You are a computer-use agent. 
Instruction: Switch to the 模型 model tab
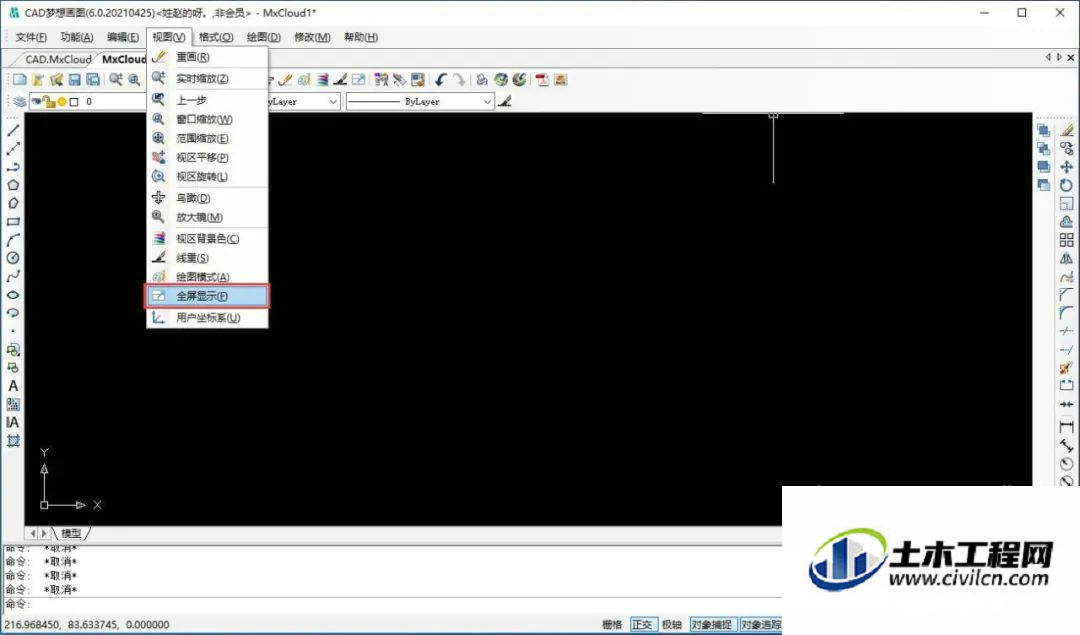(71, 533)
